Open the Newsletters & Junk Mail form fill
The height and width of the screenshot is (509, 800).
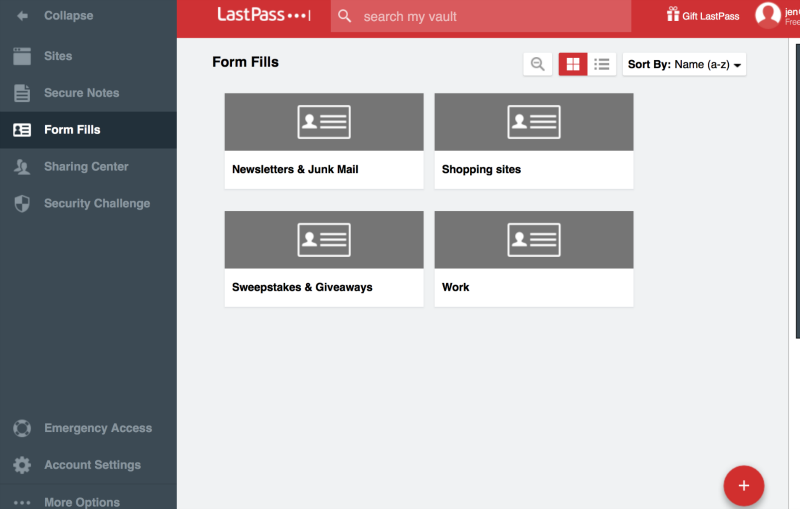coord(324,140)
